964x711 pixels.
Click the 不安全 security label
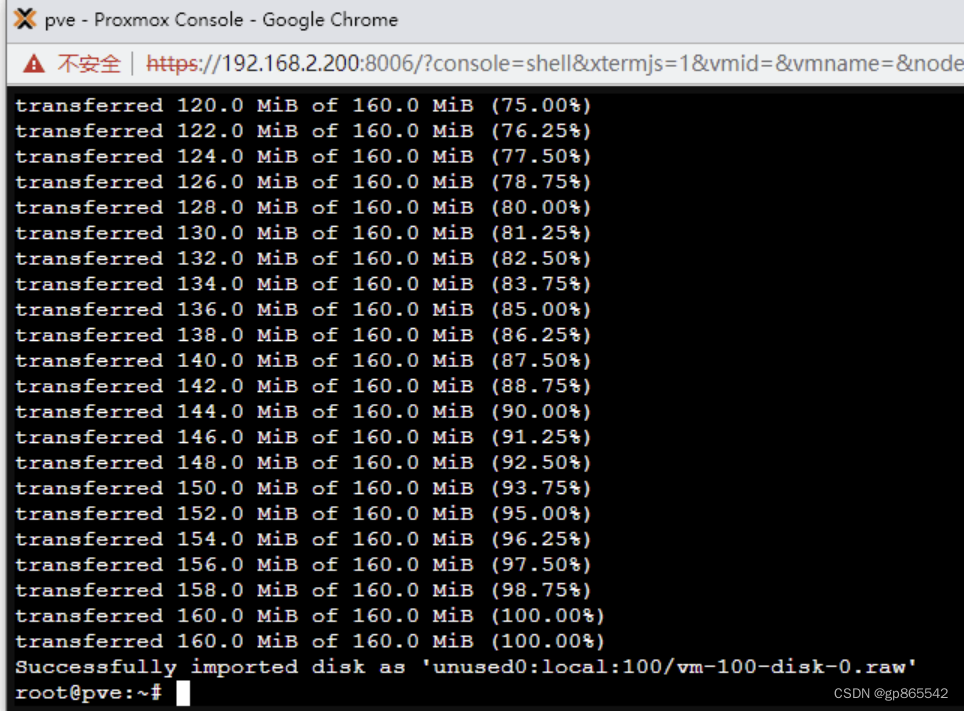(89, 63)
